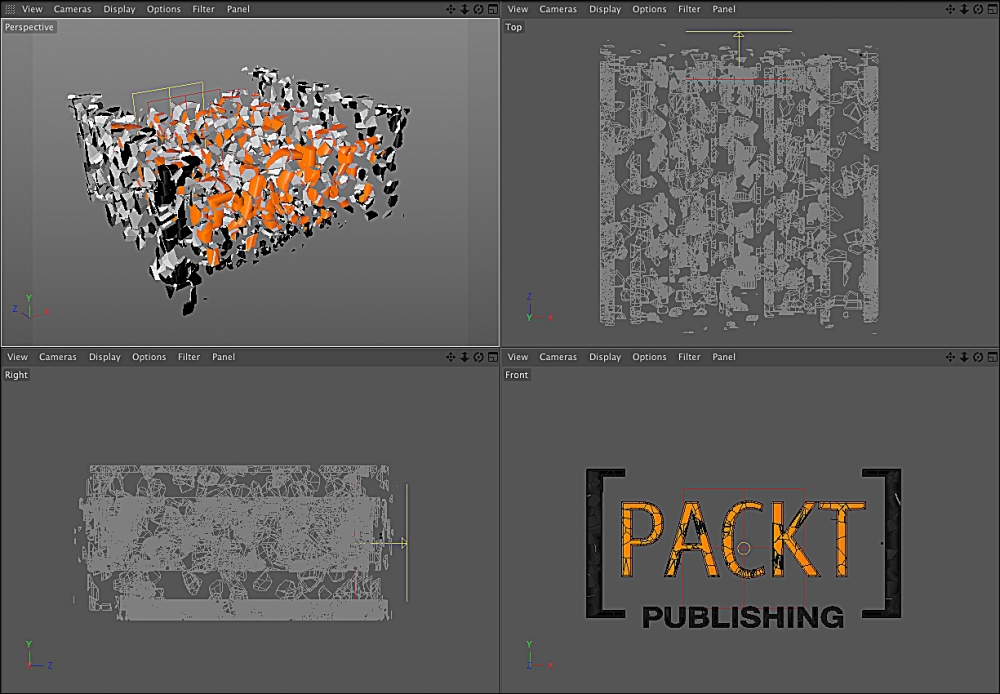
Task: Click the rotate icon in Top viewport
Action: pos(978,9)
